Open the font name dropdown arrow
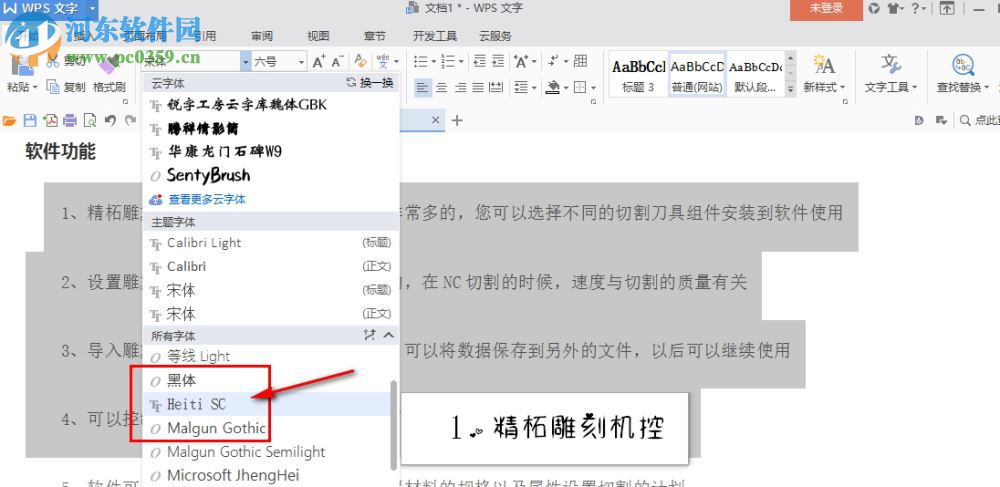1000x487 pixels. [246, 61]
